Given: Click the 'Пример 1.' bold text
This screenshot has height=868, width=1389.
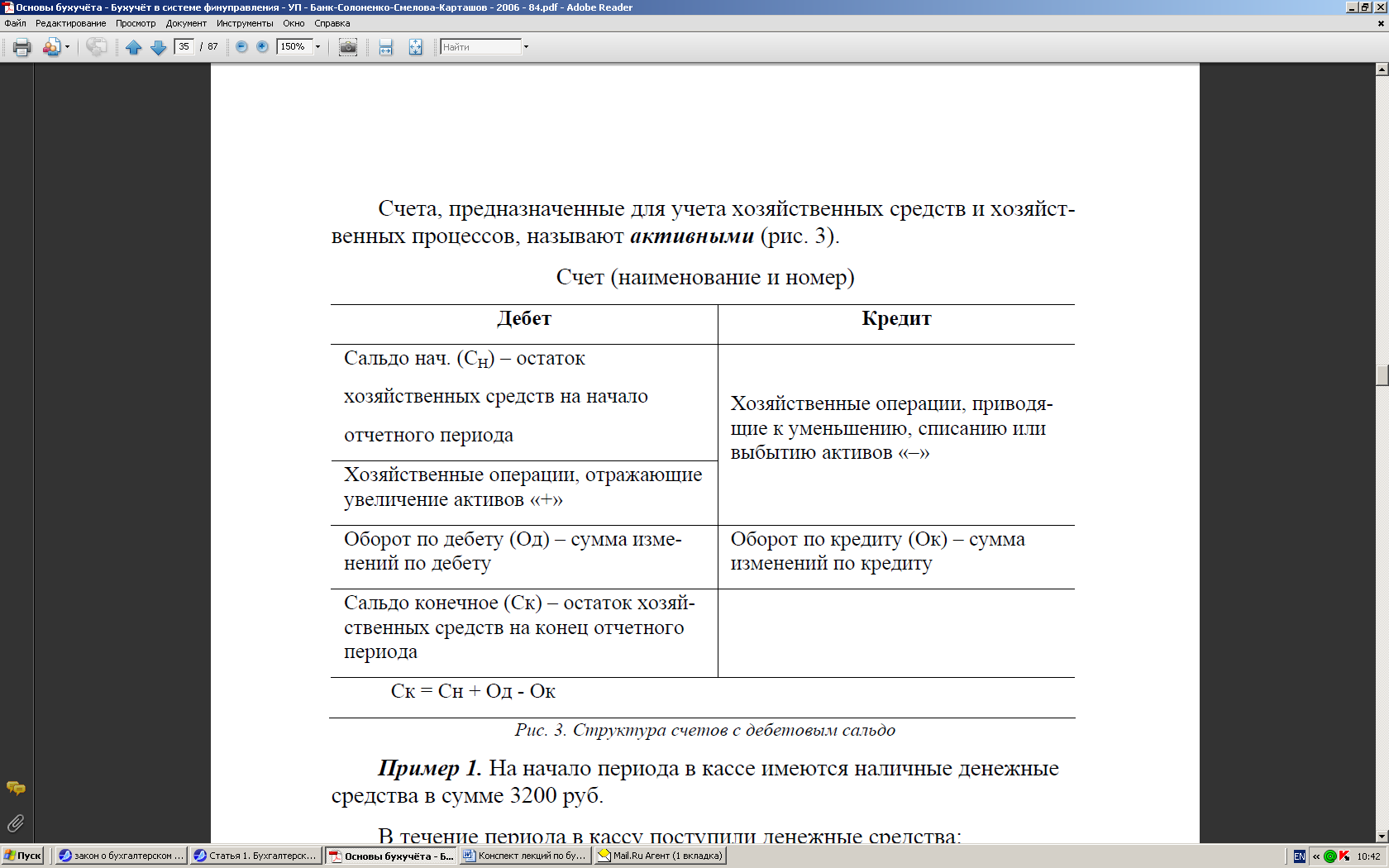Looking at the screenshot, I should (x=430, y=768).
